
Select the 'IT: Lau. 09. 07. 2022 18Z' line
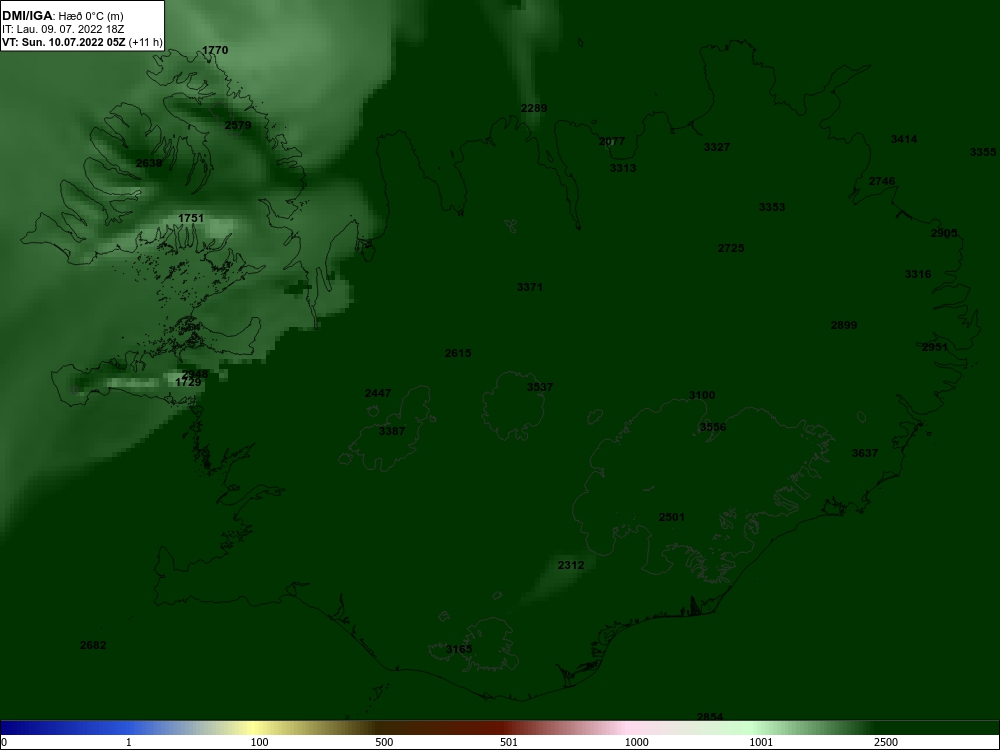pos(62,29)
